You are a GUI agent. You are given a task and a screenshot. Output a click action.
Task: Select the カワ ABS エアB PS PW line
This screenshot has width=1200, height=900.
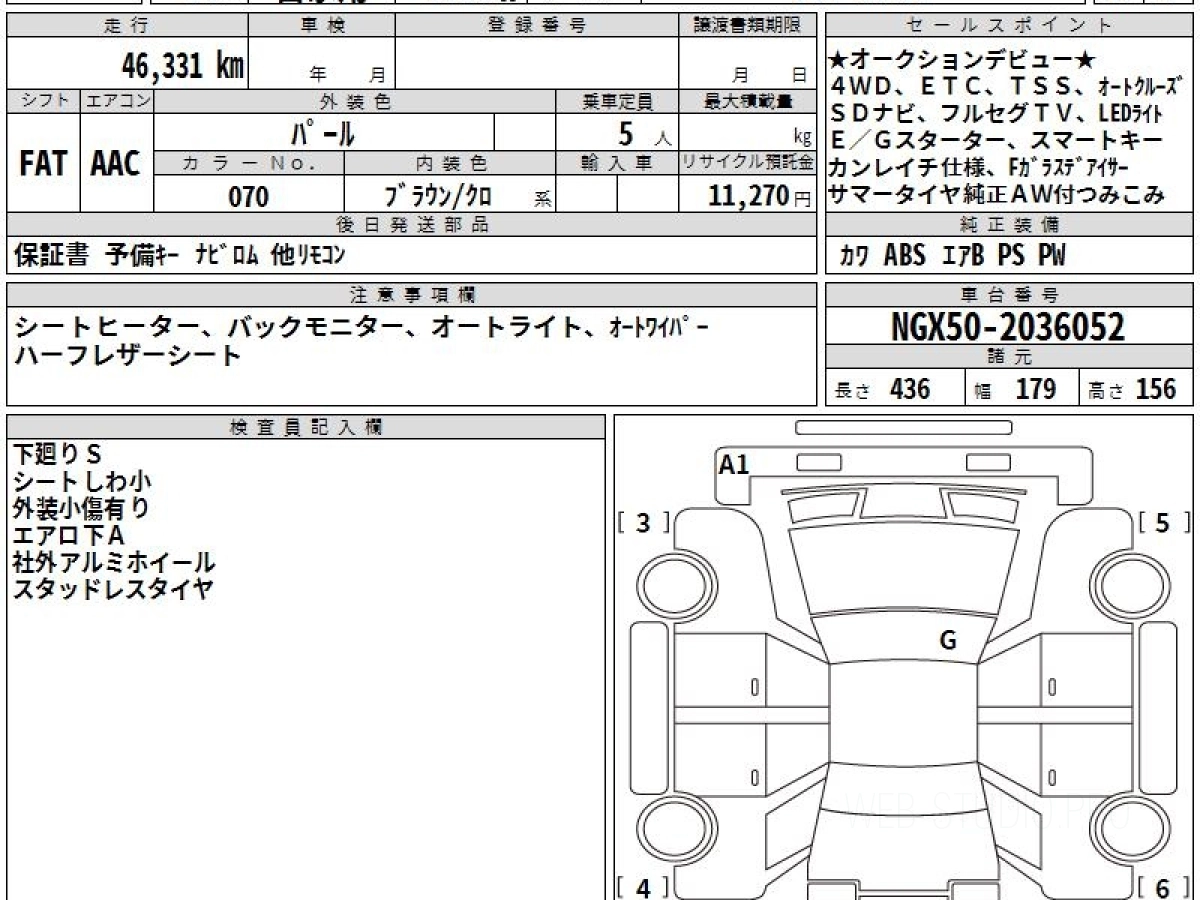[953, 257]
